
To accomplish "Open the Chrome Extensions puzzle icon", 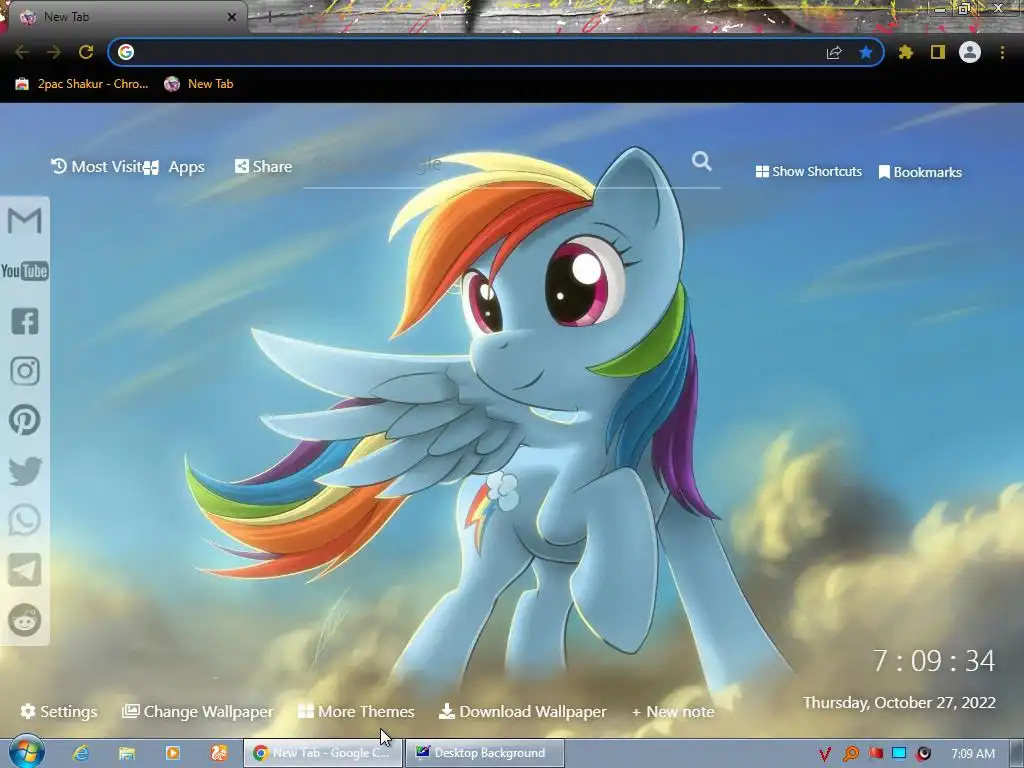I will [906, 52].
